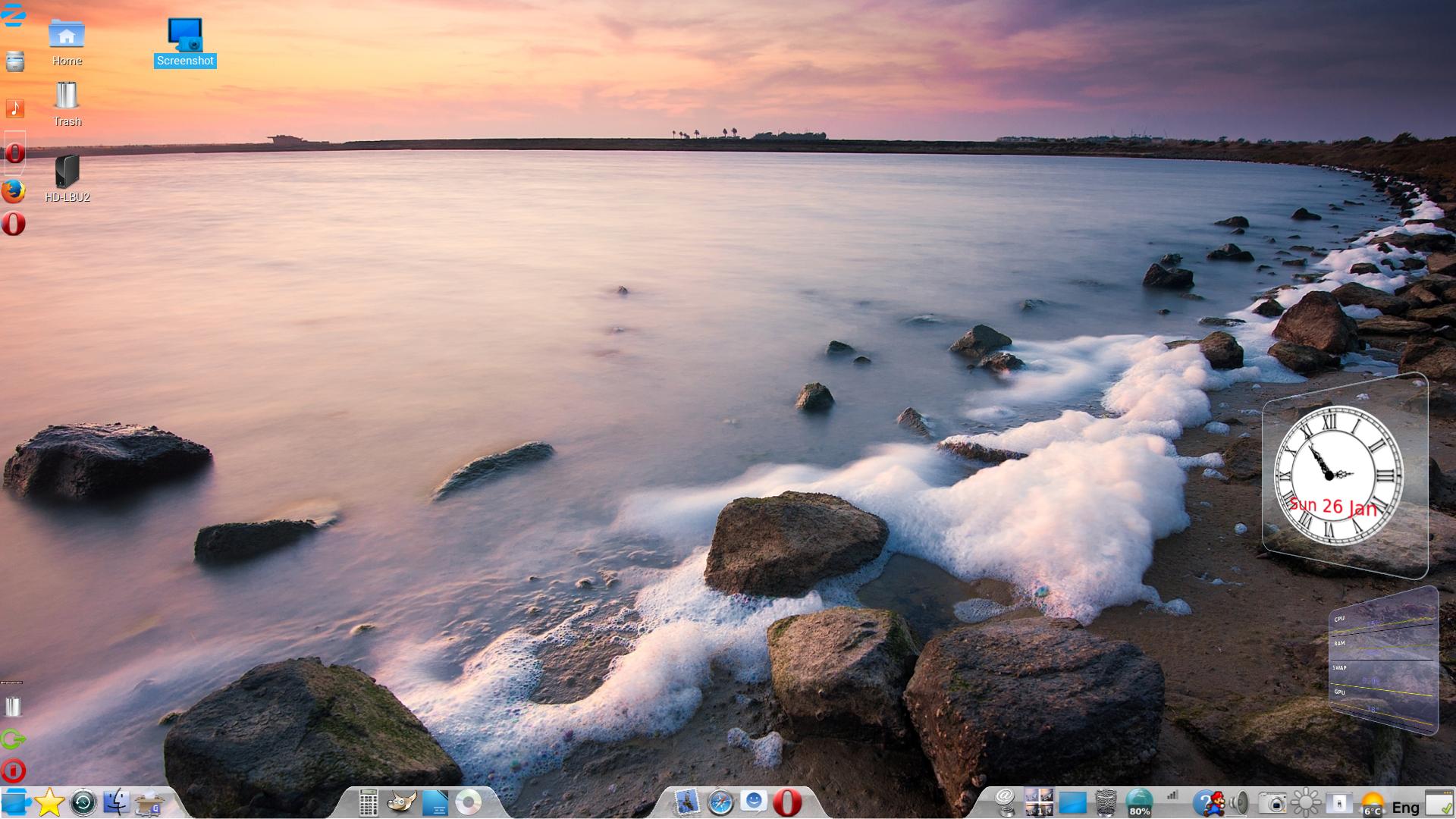Launch the calculator from the dock

point(368,802)
